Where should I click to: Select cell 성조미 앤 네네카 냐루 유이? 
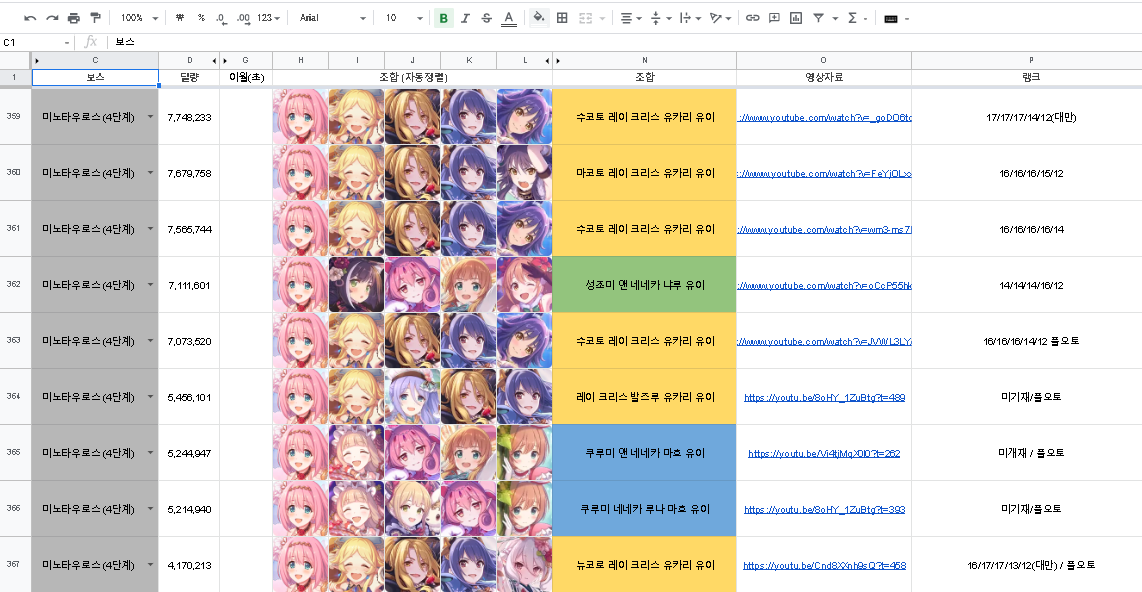645,285
